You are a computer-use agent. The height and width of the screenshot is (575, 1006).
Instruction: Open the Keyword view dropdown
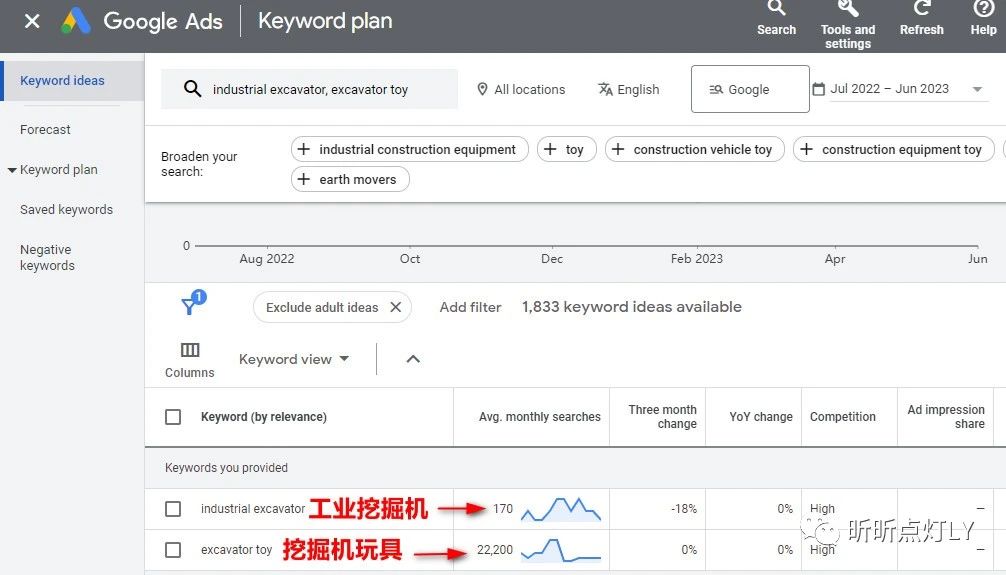point(294,359)
